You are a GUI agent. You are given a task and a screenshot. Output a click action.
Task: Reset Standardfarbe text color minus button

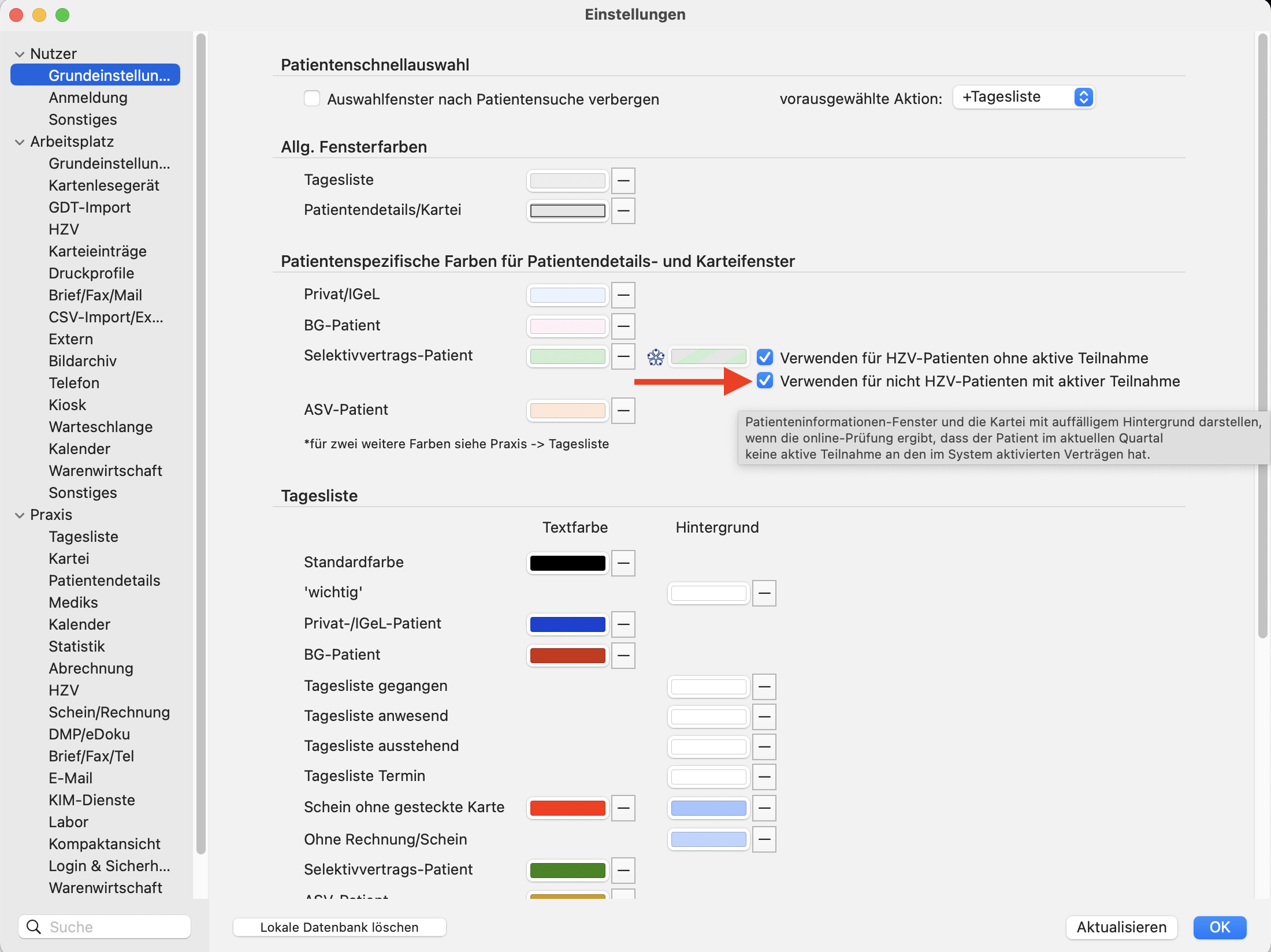[623, 563]
